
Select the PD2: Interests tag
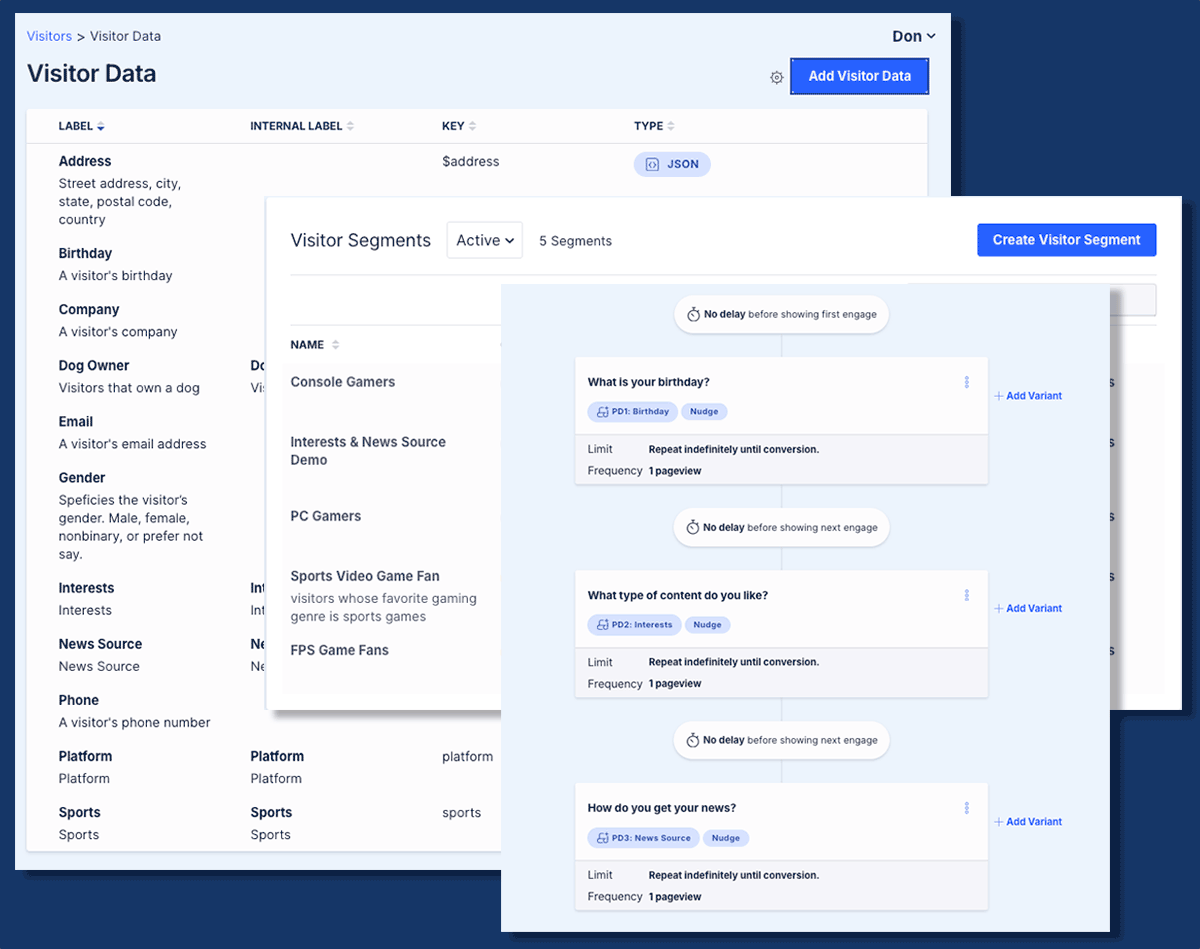point(634,624)
